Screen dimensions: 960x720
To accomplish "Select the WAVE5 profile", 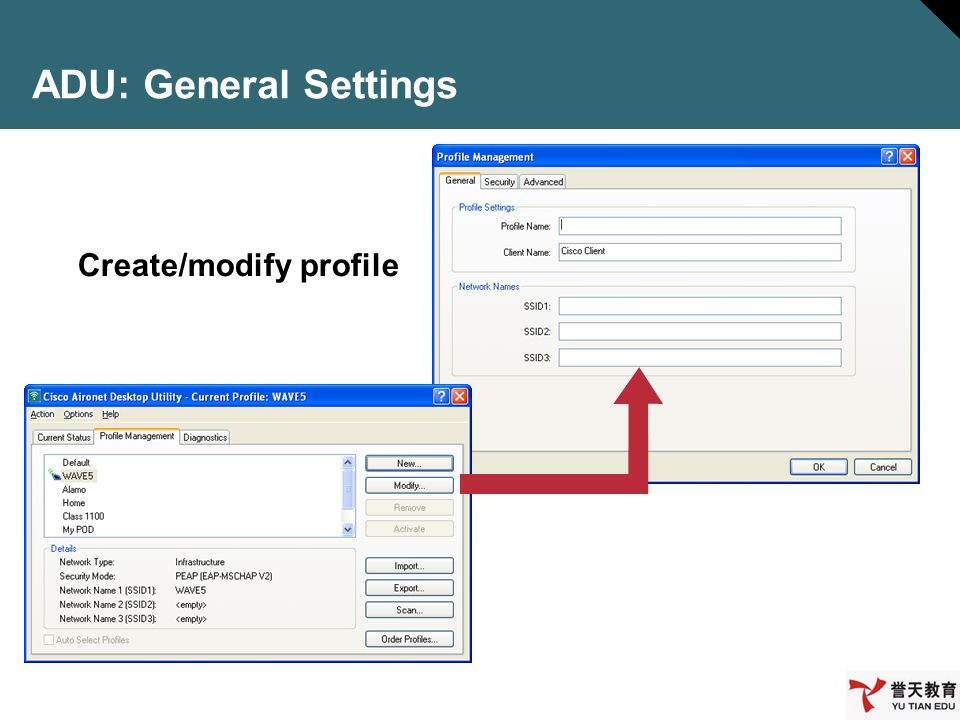I will coord(78,476).
